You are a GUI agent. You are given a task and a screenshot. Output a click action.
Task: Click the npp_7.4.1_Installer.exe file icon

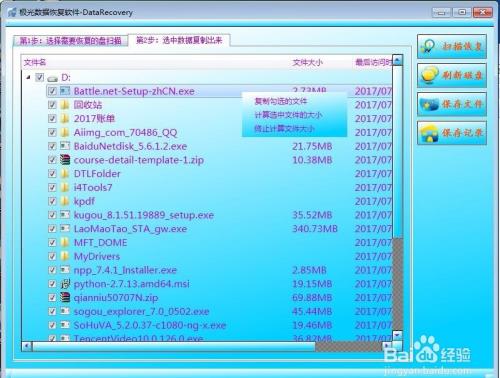pyautogui.click(x=65, y=270)
